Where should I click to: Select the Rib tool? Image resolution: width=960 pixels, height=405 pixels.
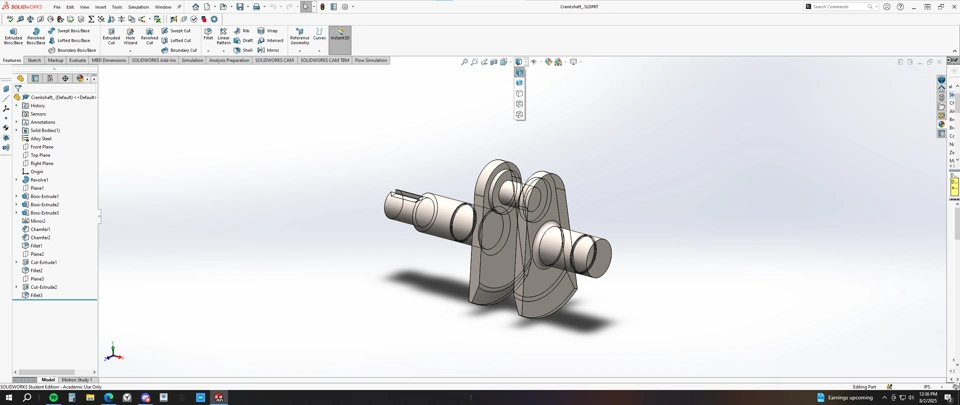(x=241, y=31)
